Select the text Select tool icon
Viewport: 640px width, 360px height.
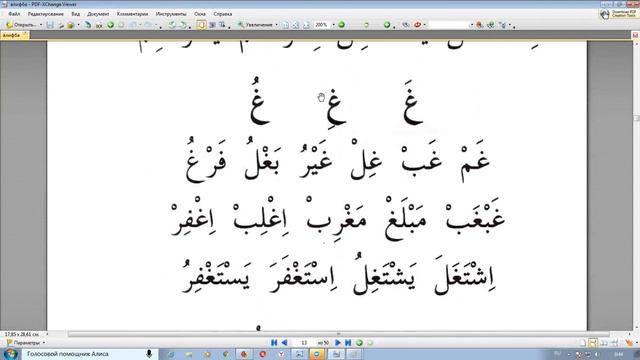coord(222,25)
